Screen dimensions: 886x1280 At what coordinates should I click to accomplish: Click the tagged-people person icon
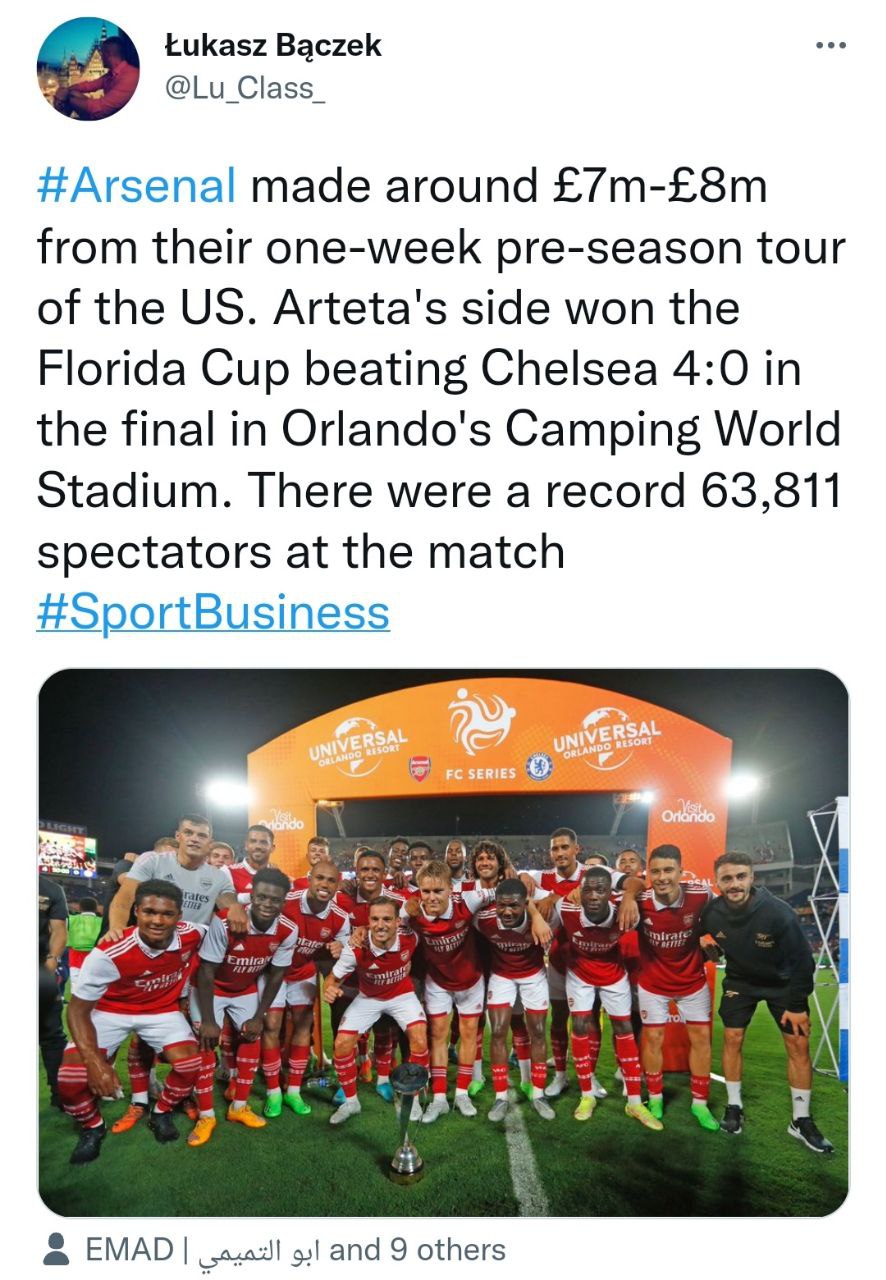pos(58,1249)
